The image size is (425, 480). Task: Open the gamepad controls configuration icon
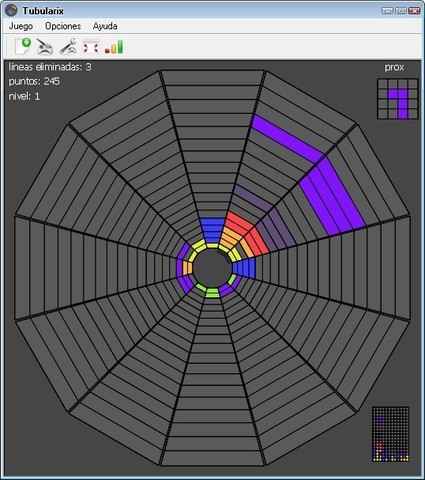(45, 46)
